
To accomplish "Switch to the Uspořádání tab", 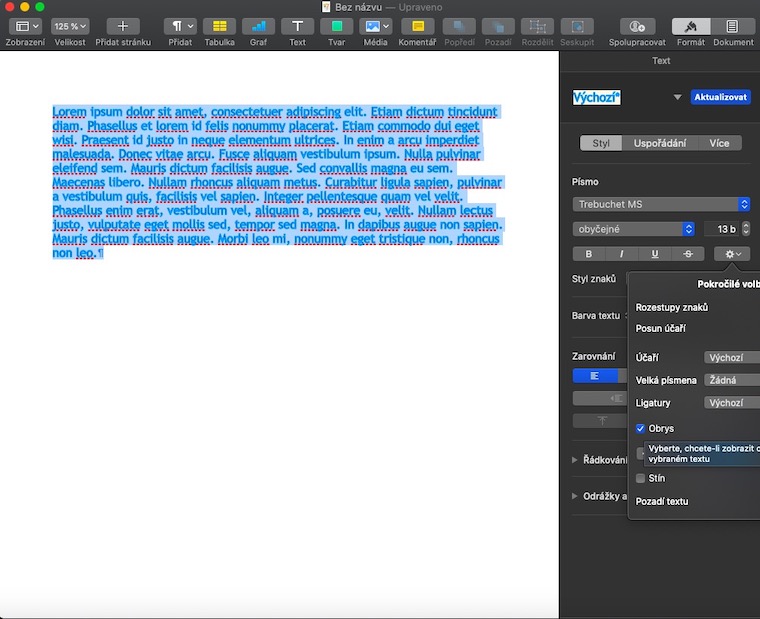I will click(x=659, y=143).
